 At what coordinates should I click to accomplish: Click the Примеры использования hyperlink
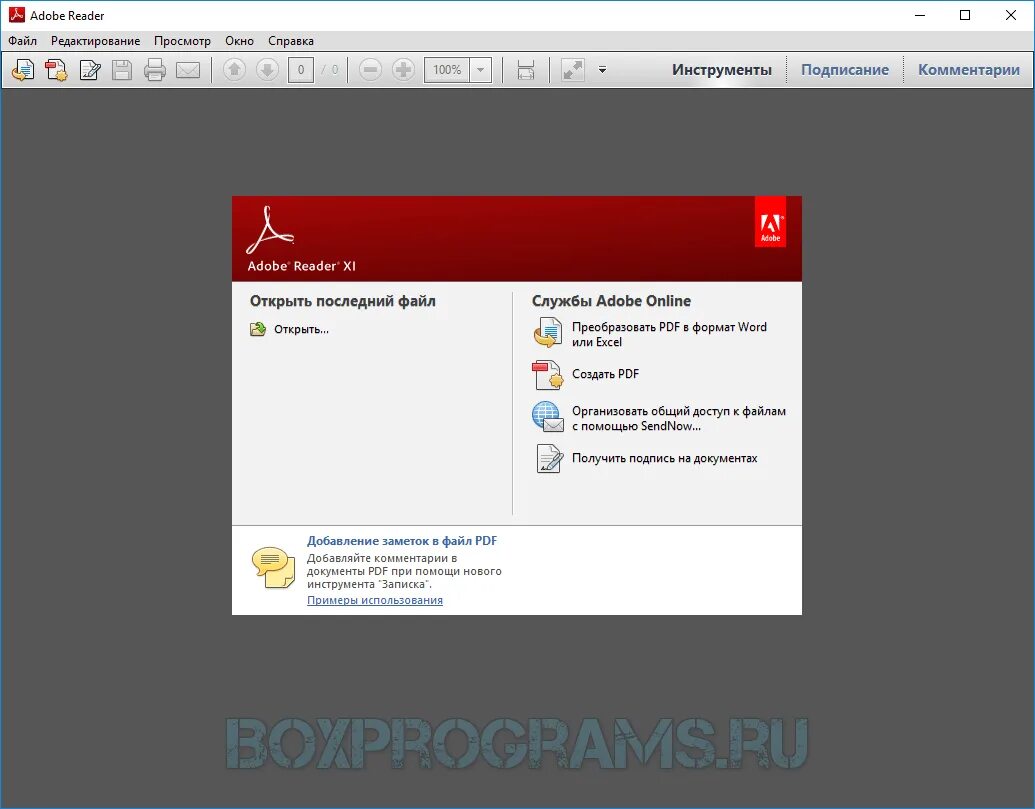pos(375,600)
